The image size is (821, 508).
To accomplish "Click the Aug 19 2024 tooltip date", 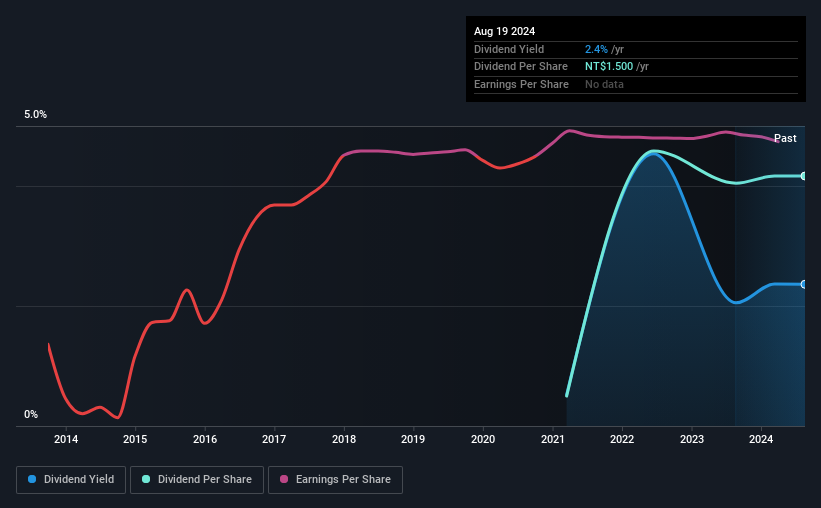I will click(x=504, y=31).
